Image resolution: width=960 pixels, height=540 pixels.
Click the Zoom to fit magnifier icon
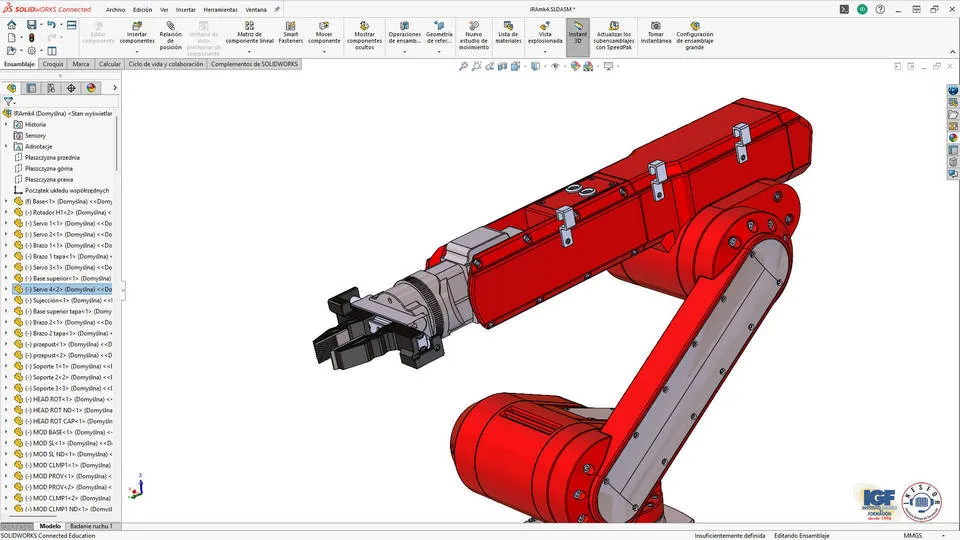(x=463, y=66)
